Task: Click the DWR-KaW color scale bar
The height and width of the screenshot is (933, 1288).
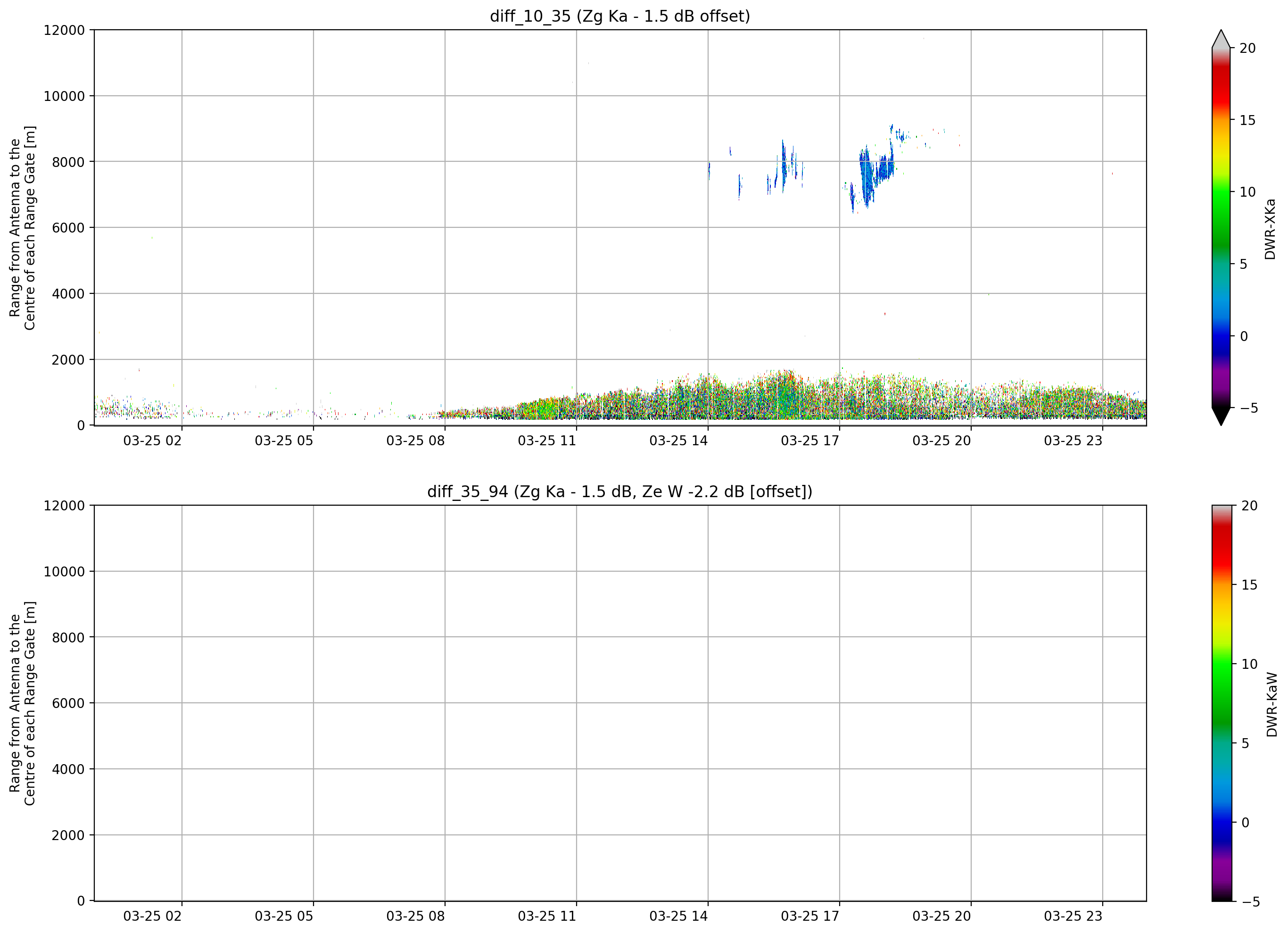Action: click(1222, 703)
